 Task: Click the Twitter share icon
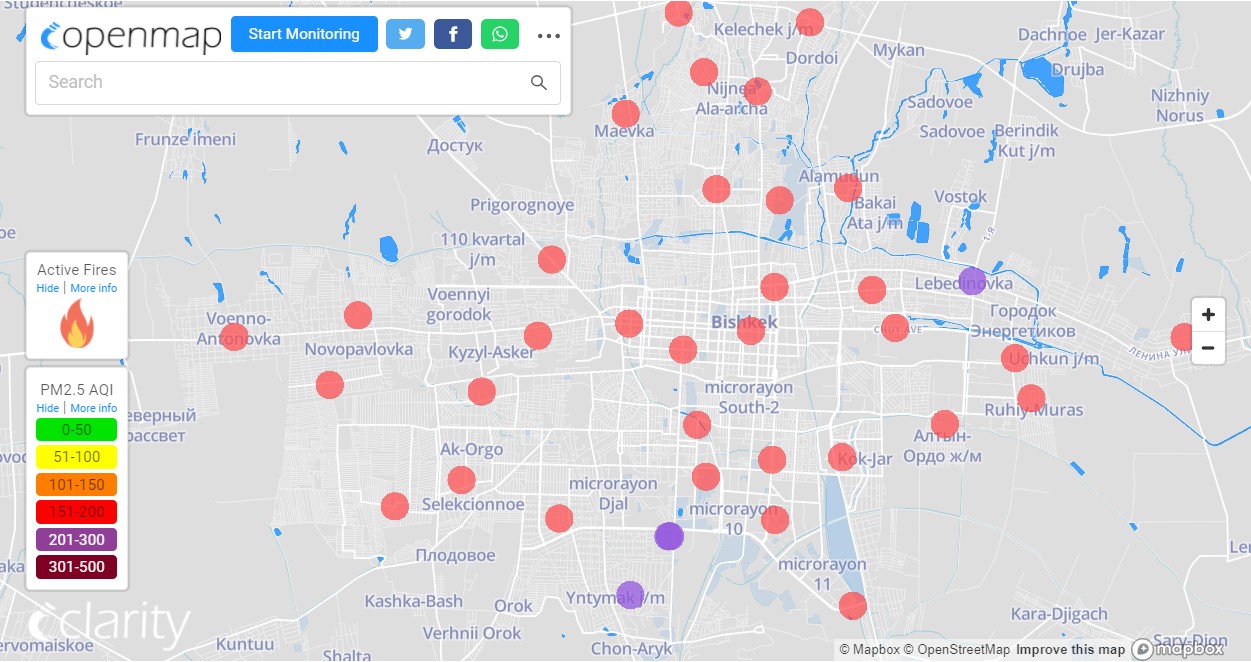coord(405,34)
